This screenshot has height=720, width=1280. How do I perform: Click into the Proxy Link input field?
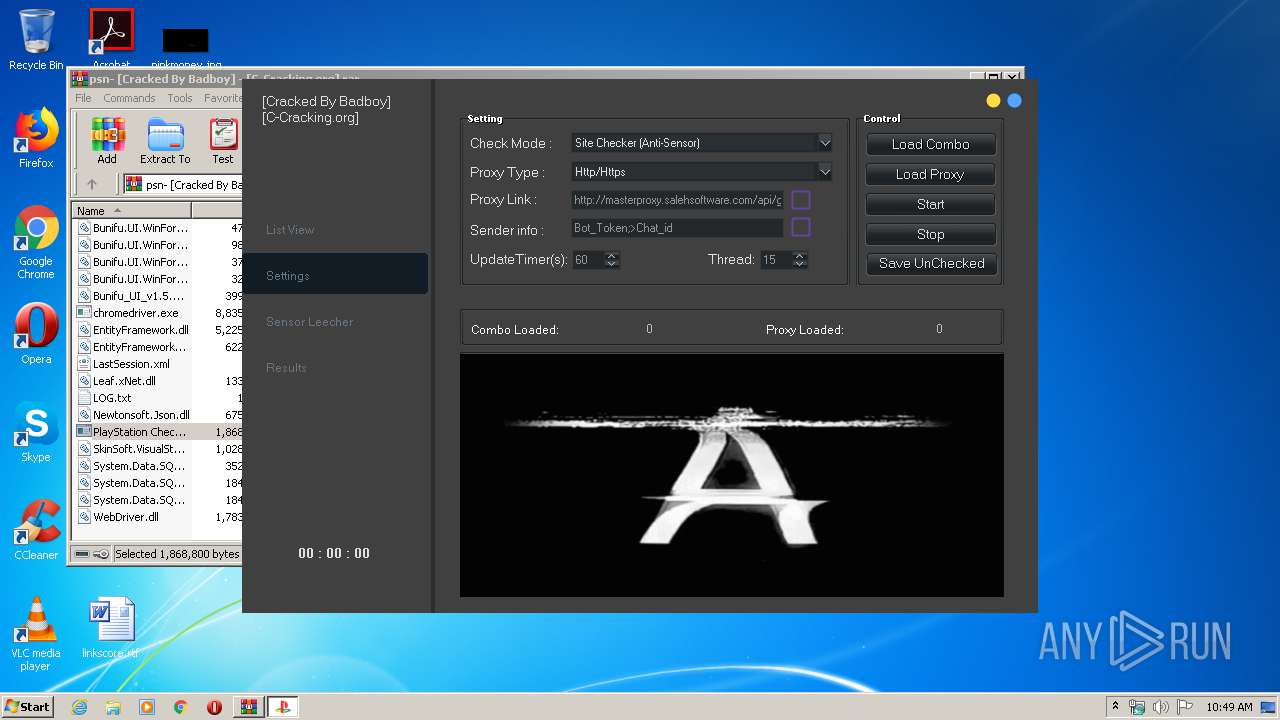677,200
